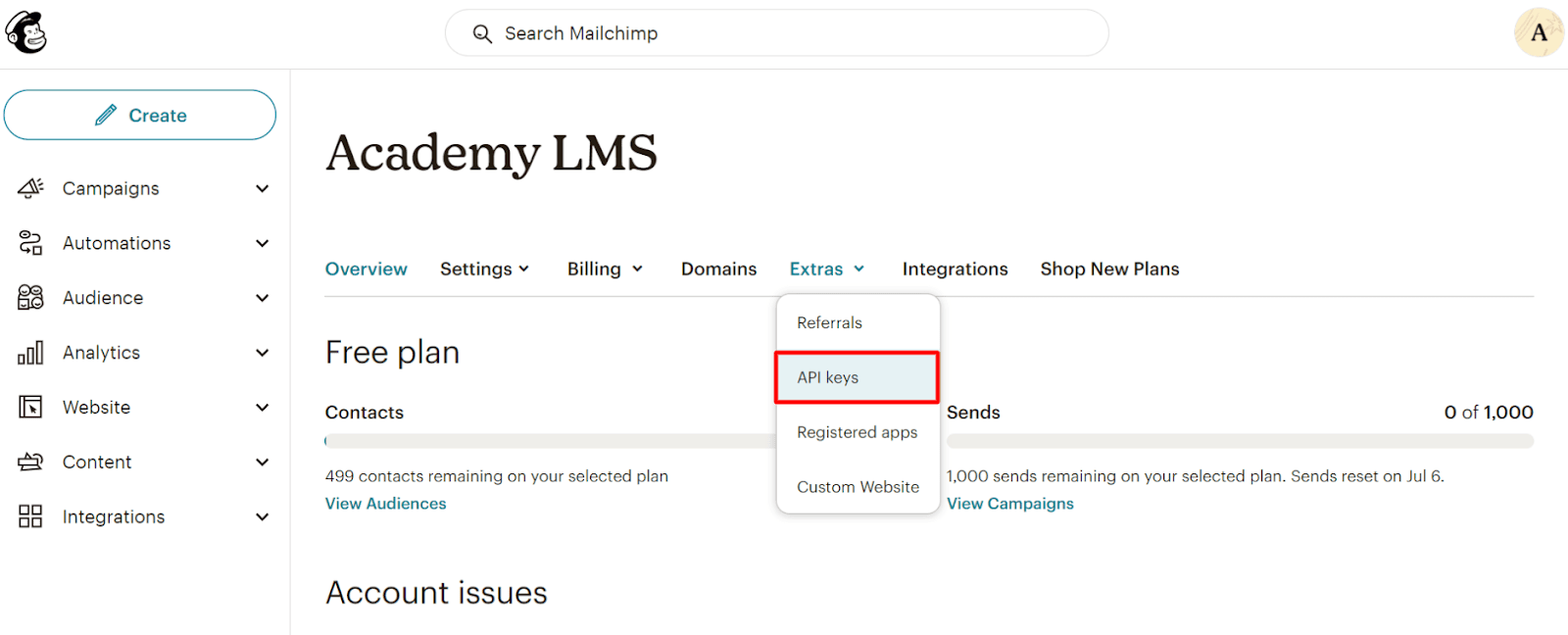Click the Content sidebar icon
Viewport: 1568px width, 635px height.
tap(30, 462)
